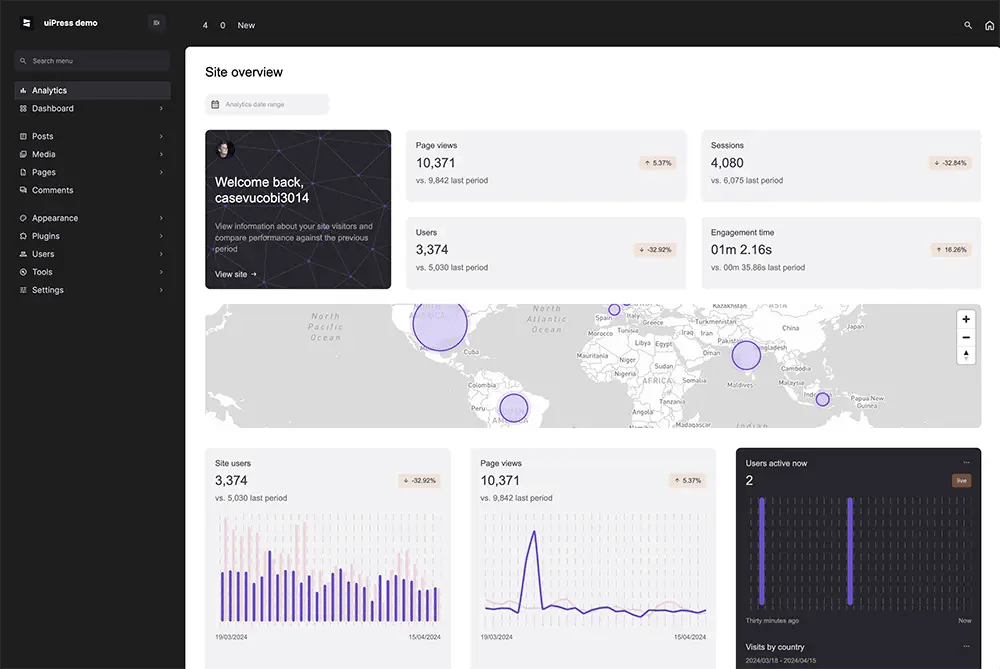Click the Tools menu icon

[23, 272]
